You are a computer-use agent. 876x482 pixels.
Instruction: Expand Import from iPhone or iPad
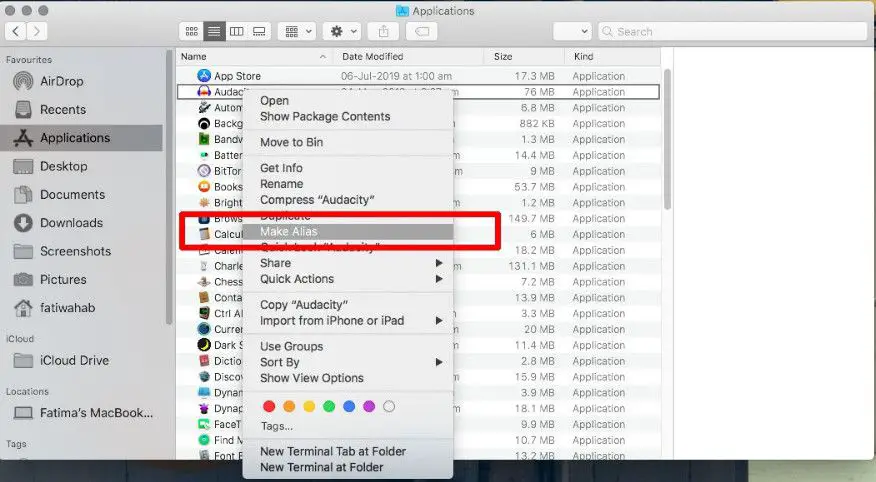point(349,321)
